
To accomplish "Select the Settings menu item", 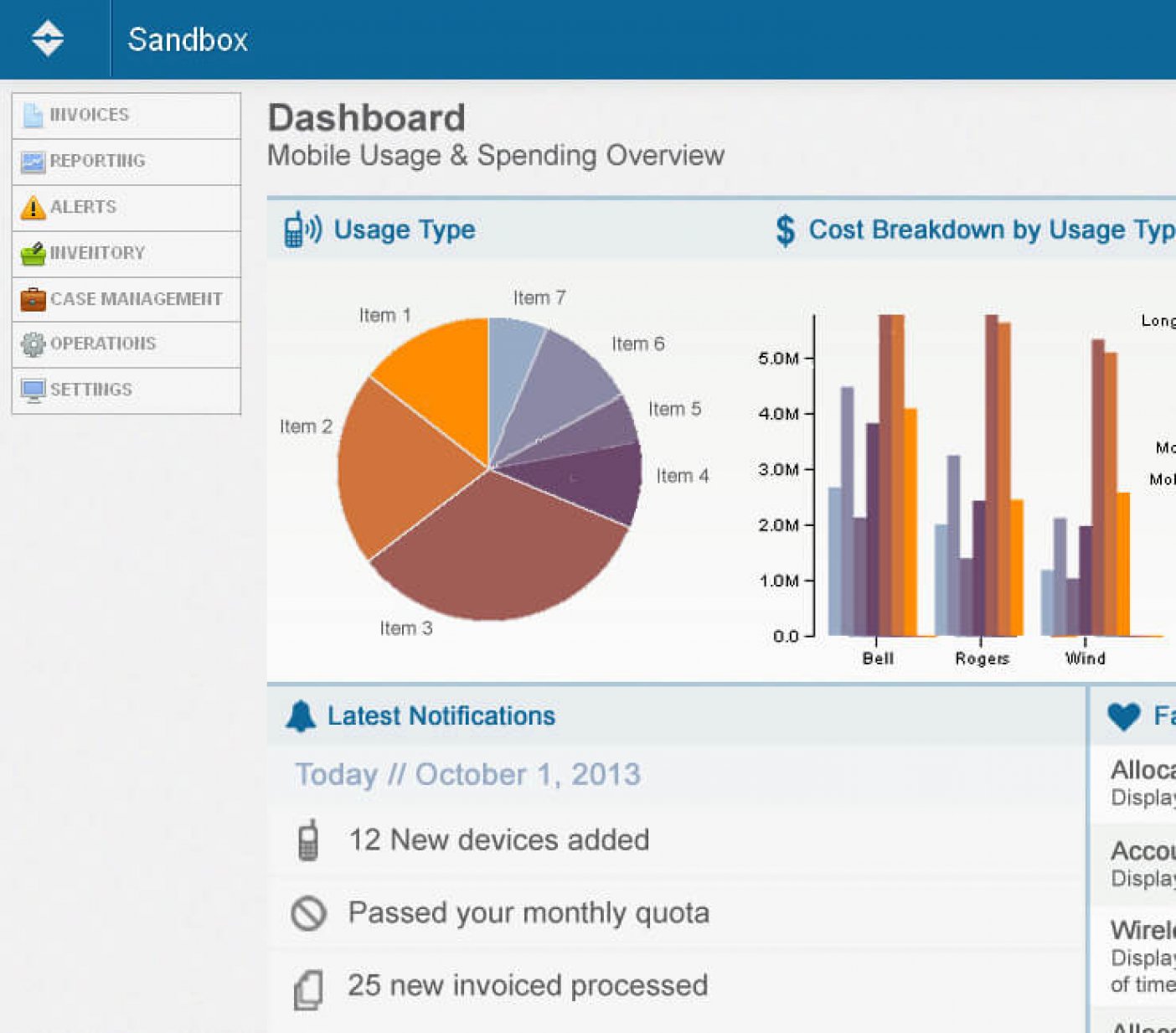I will (x=126, y=390).
